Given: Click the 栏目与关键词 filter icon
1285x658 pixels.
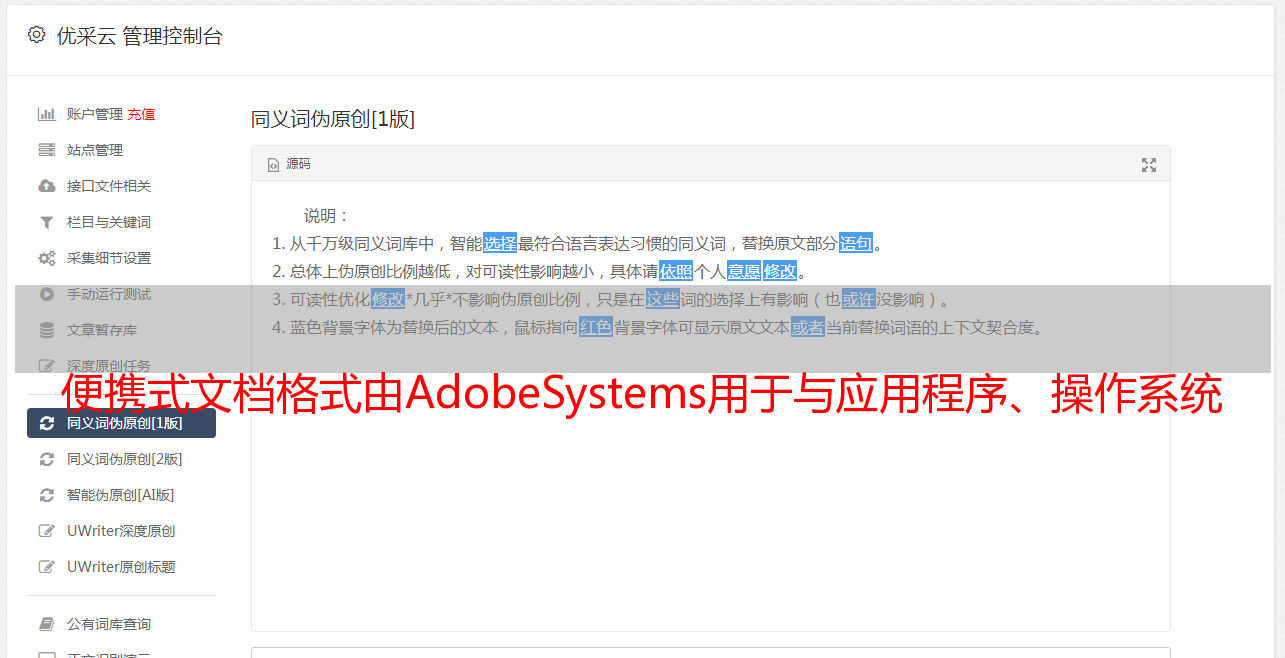Looking at the screenshot, I should [x=46, y=222].
